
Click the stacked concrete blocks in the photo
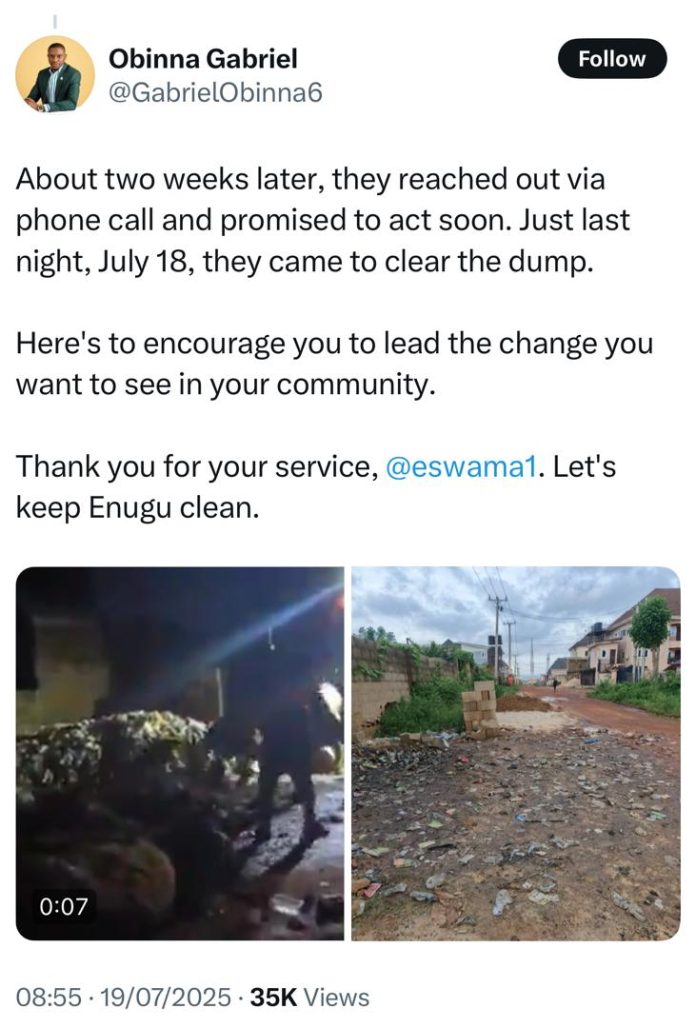[479, 709]
